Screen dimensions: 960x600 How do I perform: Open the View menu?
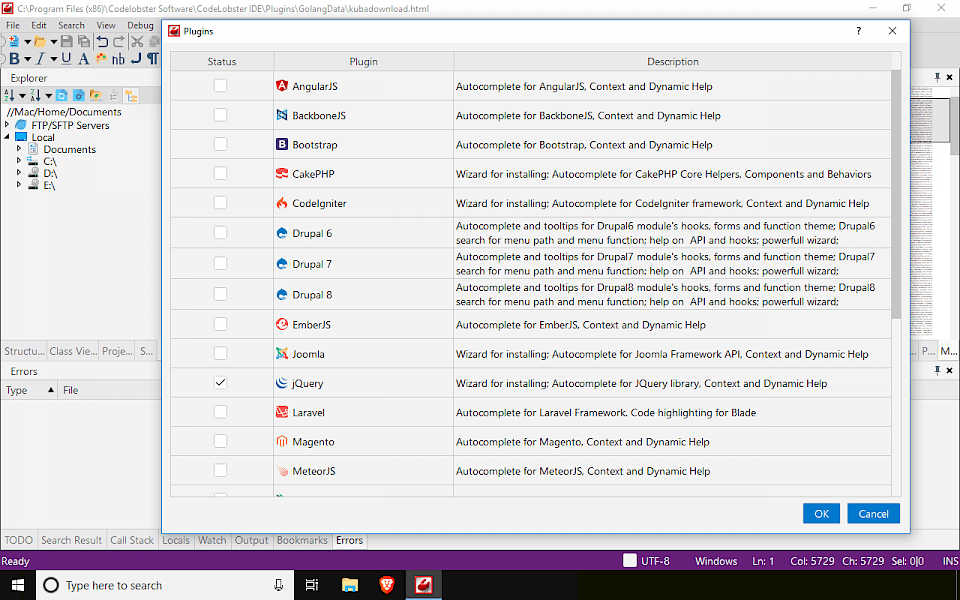105,25
